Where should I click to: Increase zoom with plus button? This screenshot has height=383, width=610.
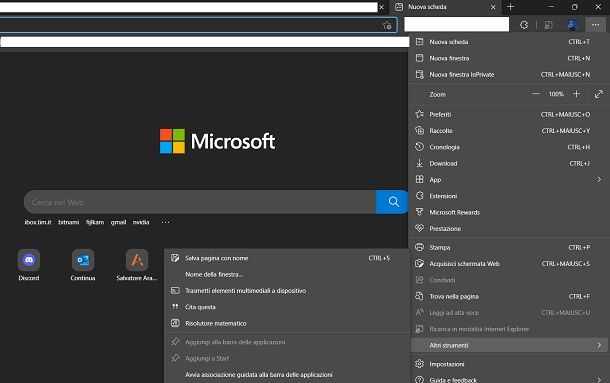pyautogui.click(x=577, y=94)
